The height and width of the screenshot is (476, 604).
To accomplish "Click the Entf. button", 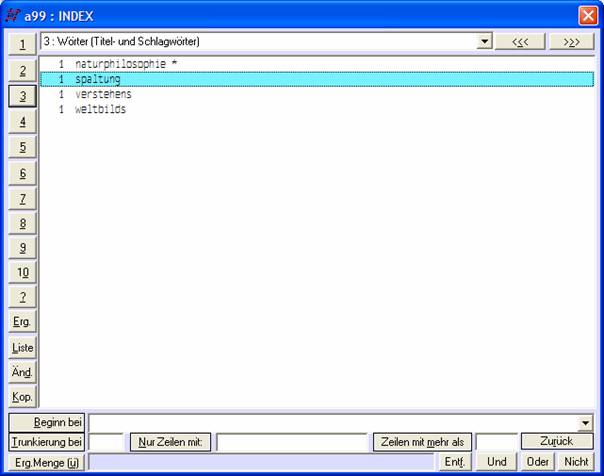I will pyautogui.click(x=455, y=462).
